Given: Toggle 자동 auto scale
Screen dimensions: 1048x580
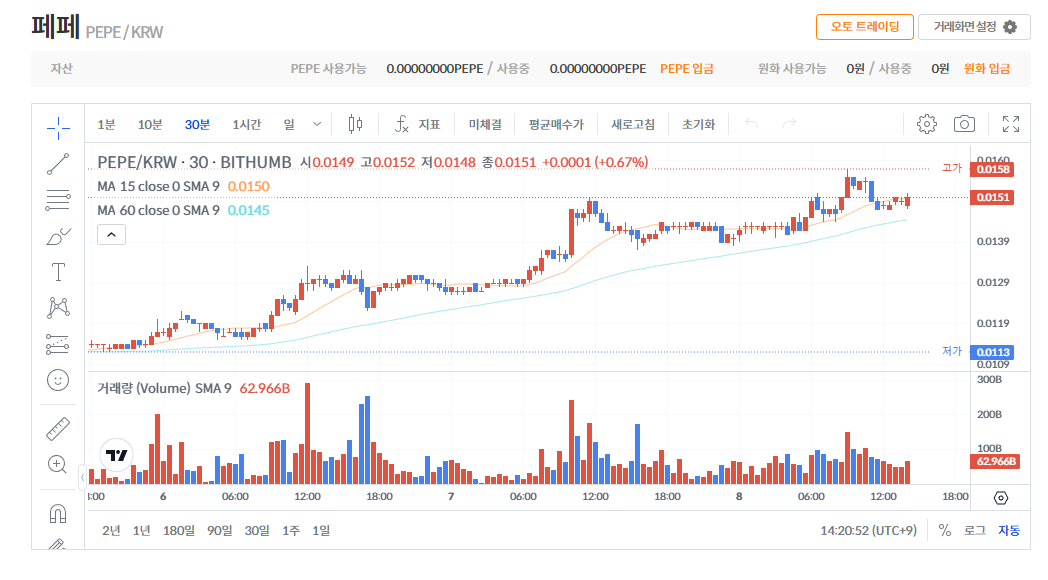Looking at the screenshot, I should coord(1009,531).
